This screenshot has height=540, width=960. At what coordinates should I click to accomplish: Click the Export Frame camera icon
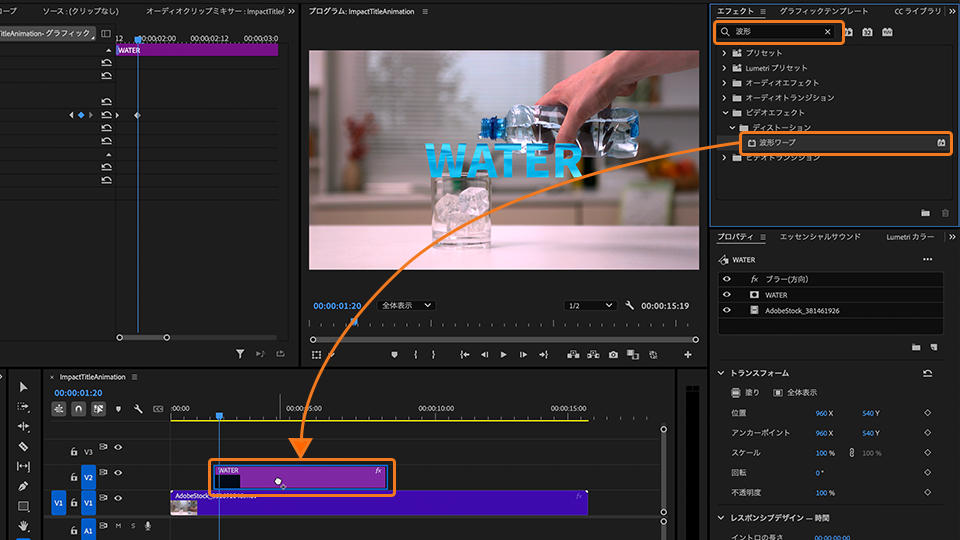(613, 354)
